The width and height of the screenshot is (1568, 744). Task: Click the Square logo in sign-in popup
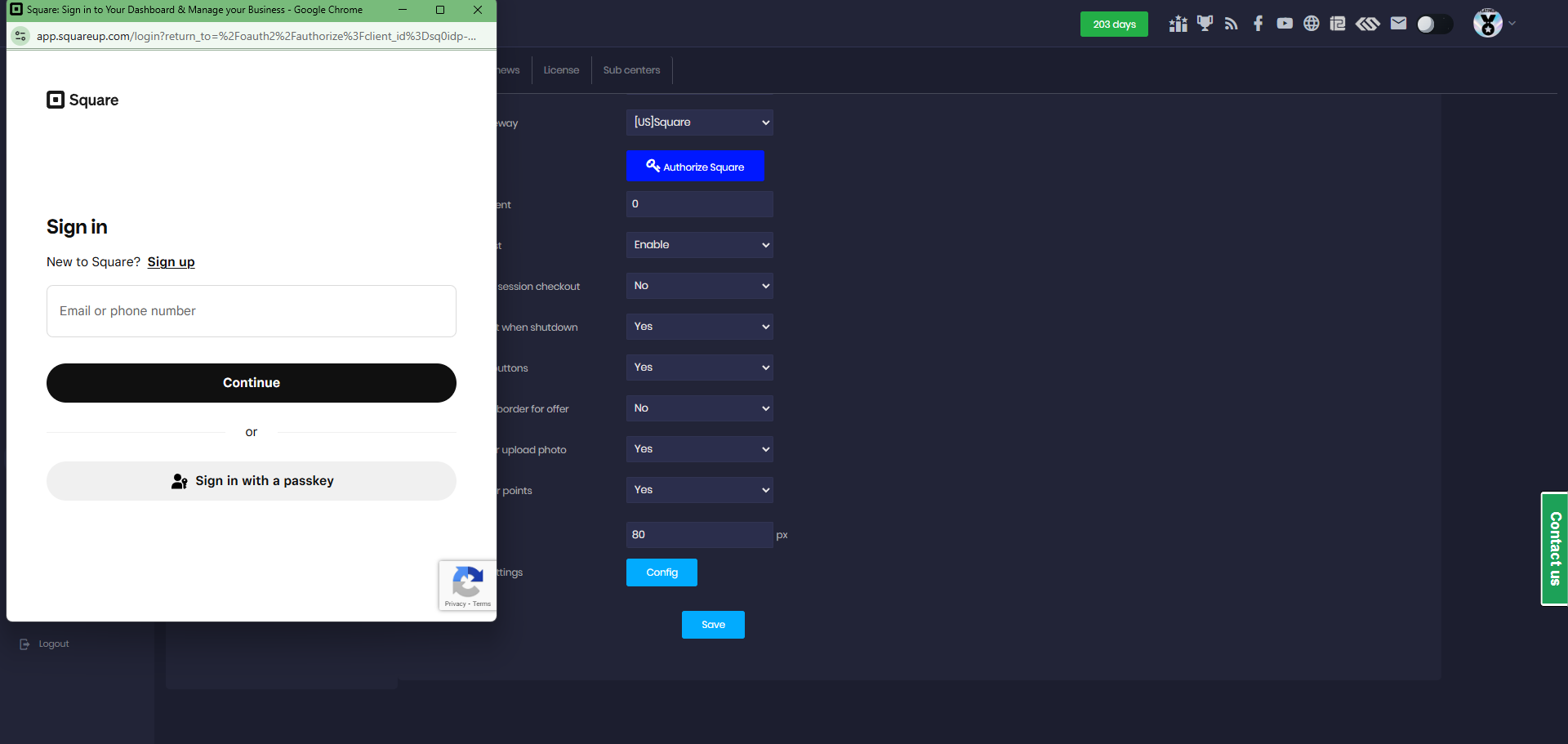click(x=82, y=100)
